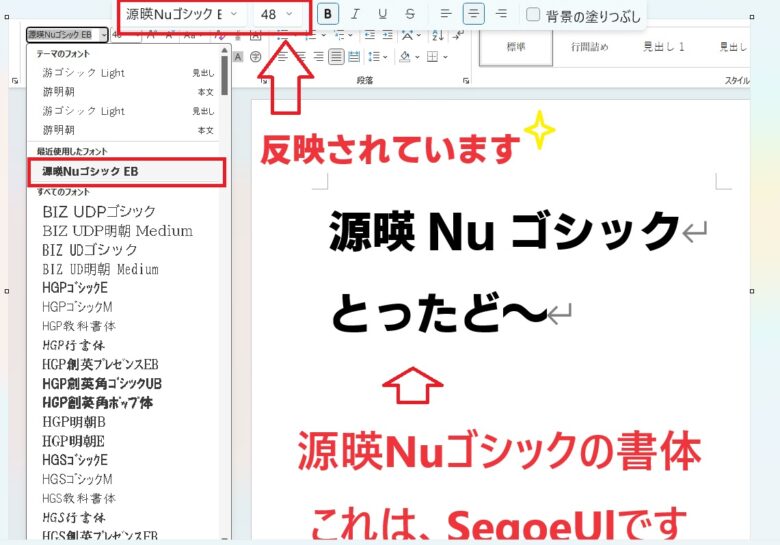The width and height of the screenshot is (780, 545).
Task: Toggle distributed alignment in paragraph group
Action: [355, 57]
